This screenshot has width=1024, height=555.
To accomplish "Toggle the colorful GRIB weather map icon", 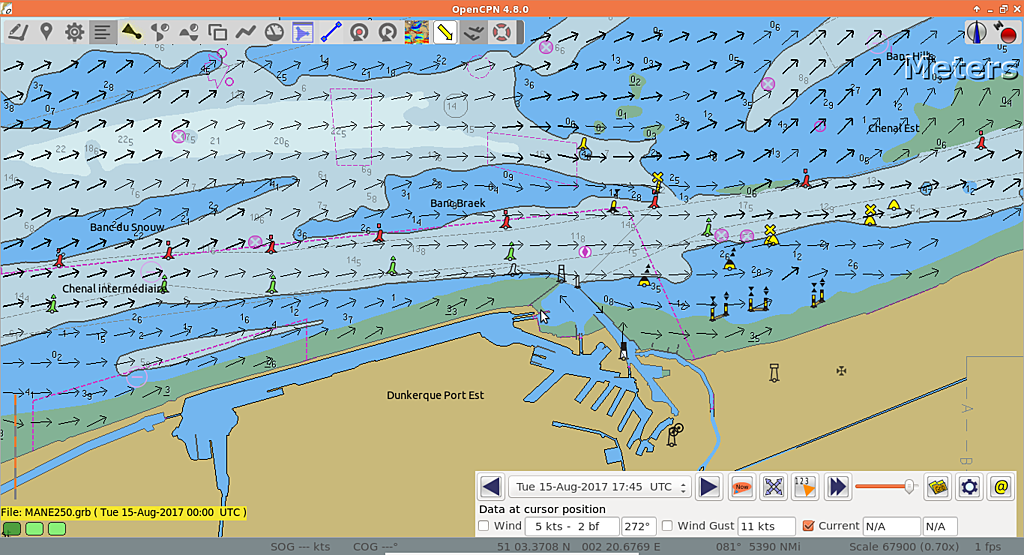I will pyautogui.click(x=417, y=31).
